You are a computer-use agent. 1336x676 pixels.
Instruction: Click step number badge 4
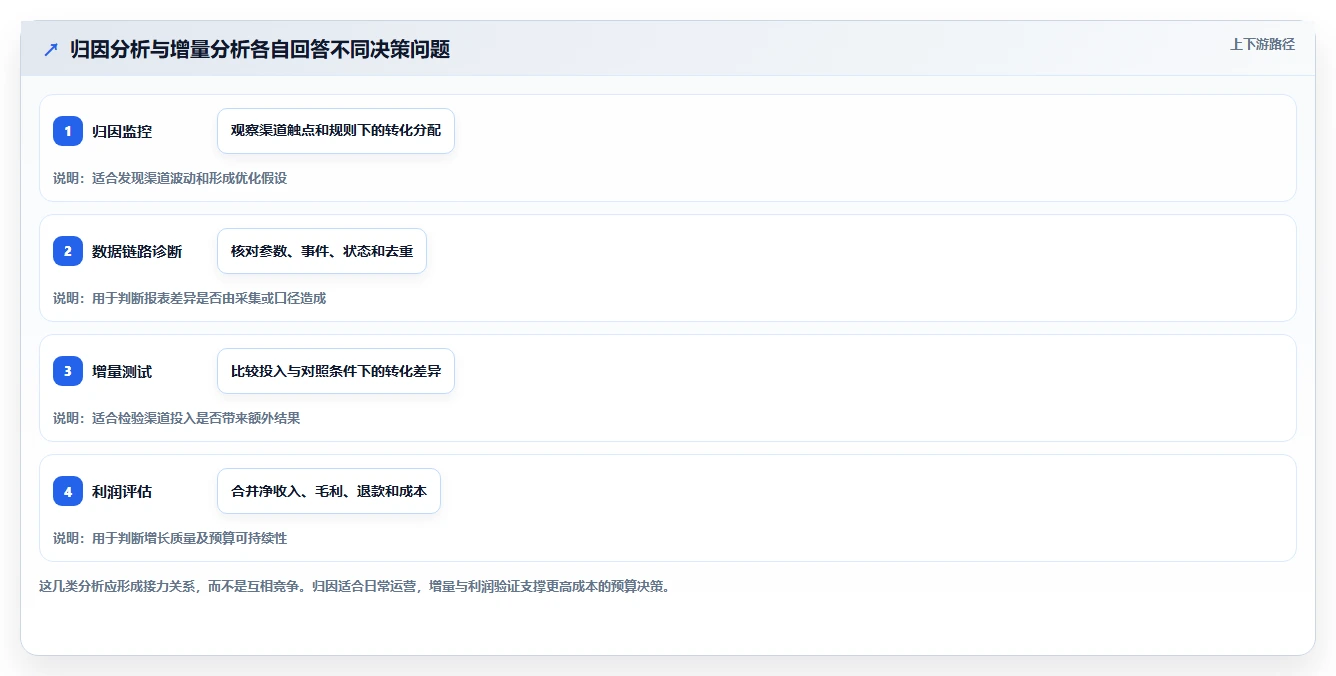(x=68, y=491)
